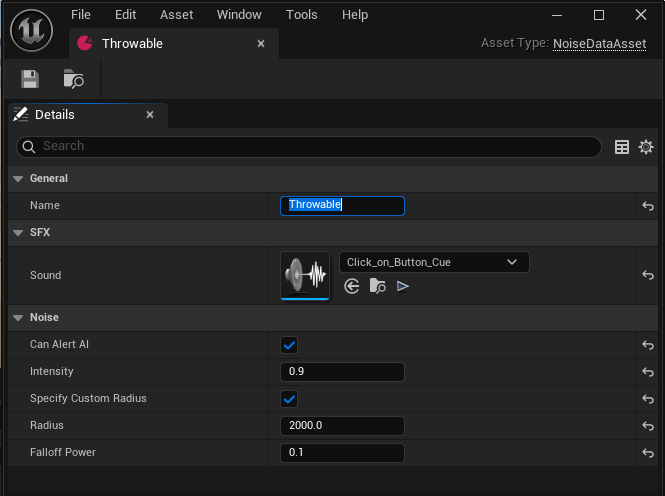
Task: Reset Intensity value to default
Action: 648,372
